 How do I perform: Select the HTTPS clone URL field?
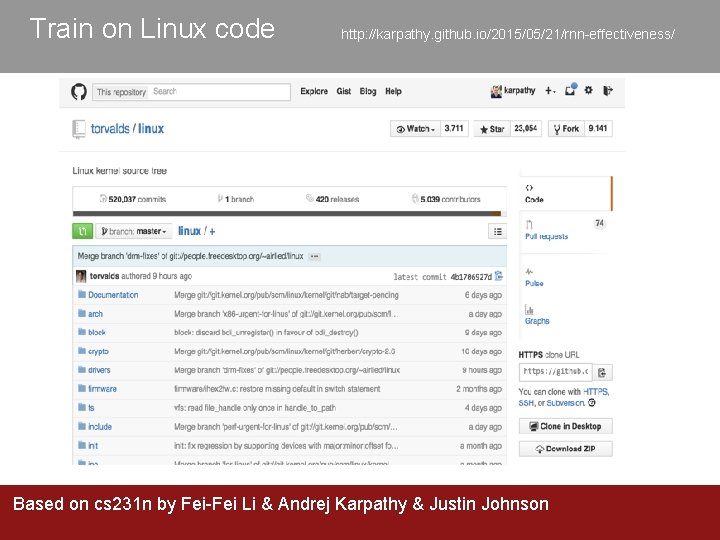coord(556,372)
